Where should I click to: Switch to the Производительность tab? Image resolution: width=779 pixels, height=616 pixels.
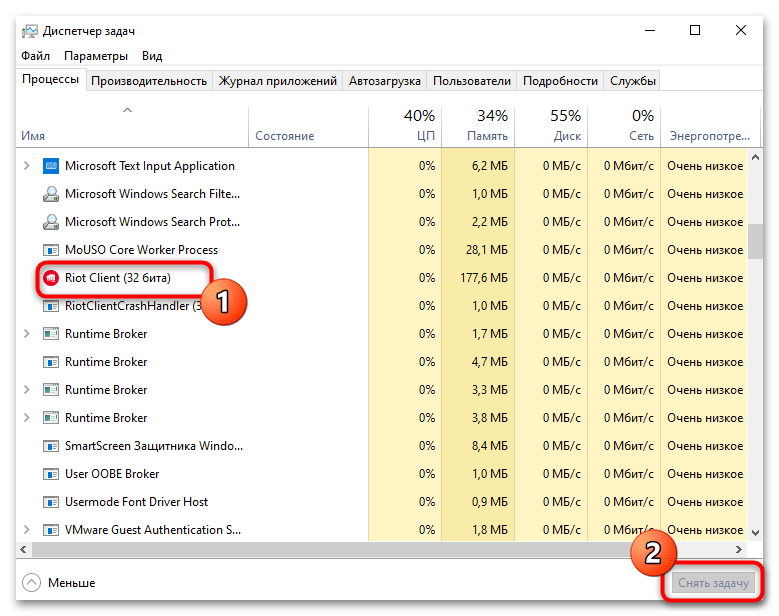149,81
